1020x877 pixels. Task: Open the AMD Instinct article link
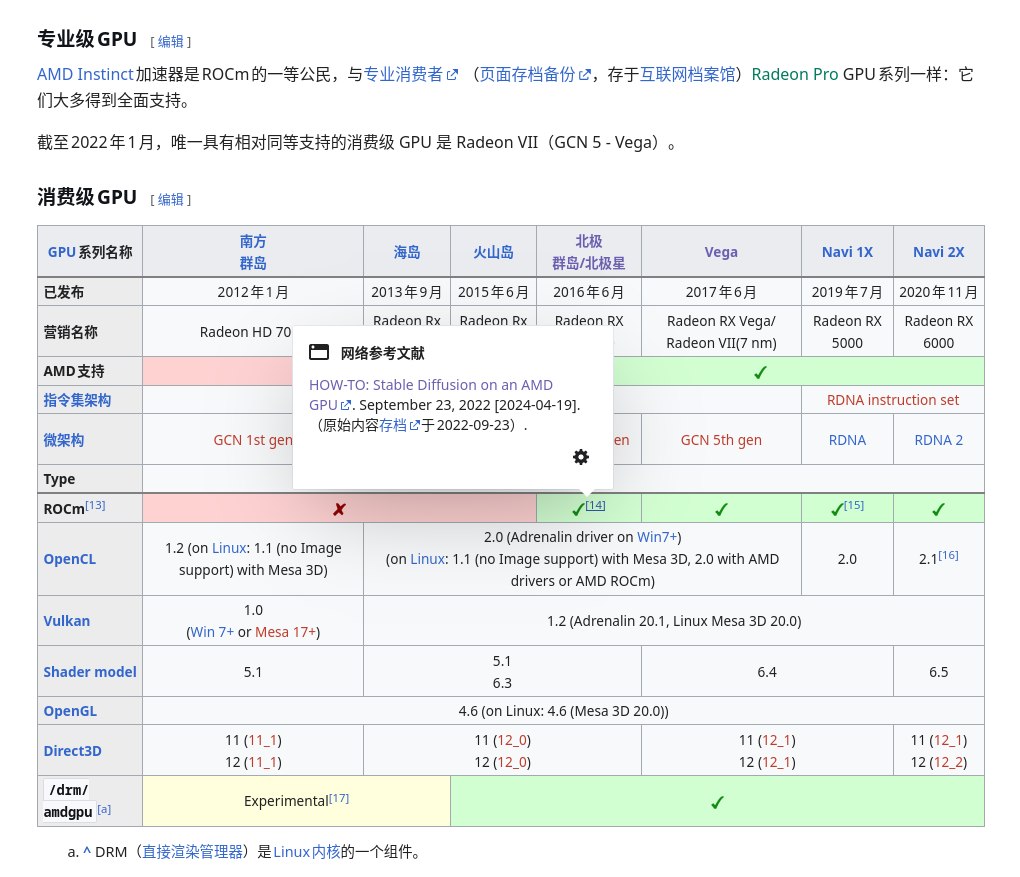pyautogui.click(x=85, y=74)
